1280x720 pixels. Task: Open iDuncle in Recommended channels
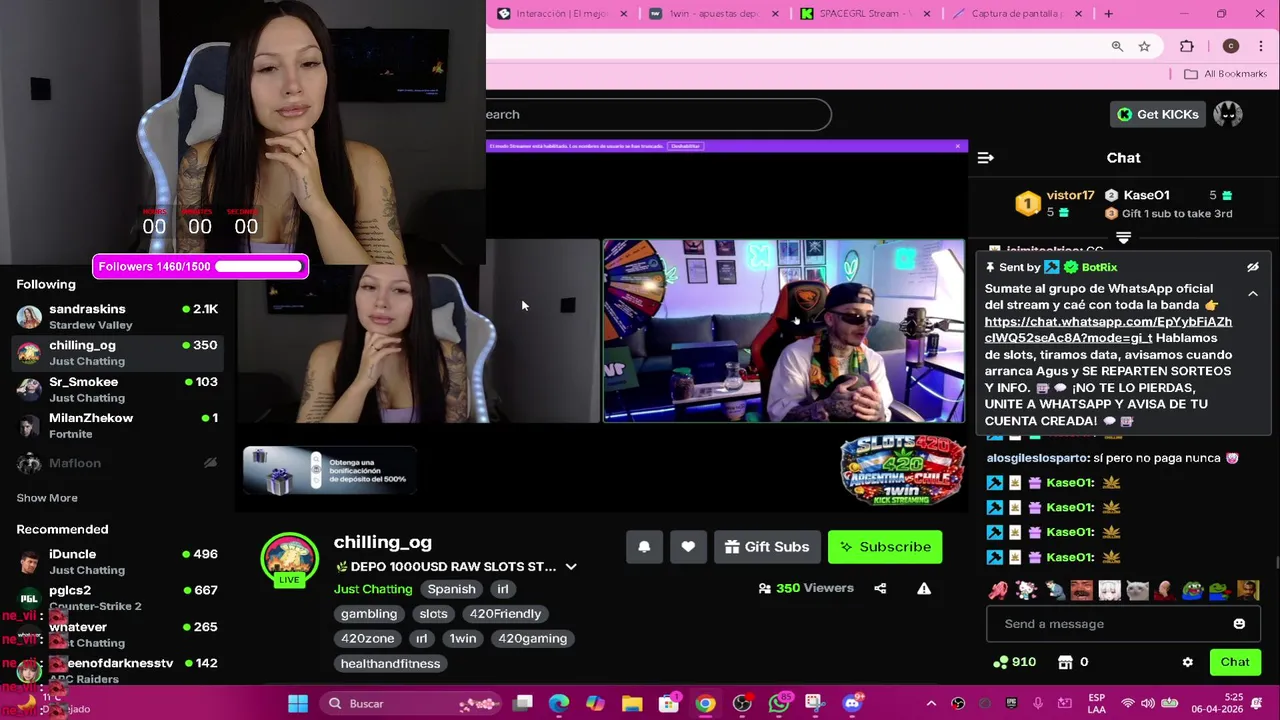(117, 561)
